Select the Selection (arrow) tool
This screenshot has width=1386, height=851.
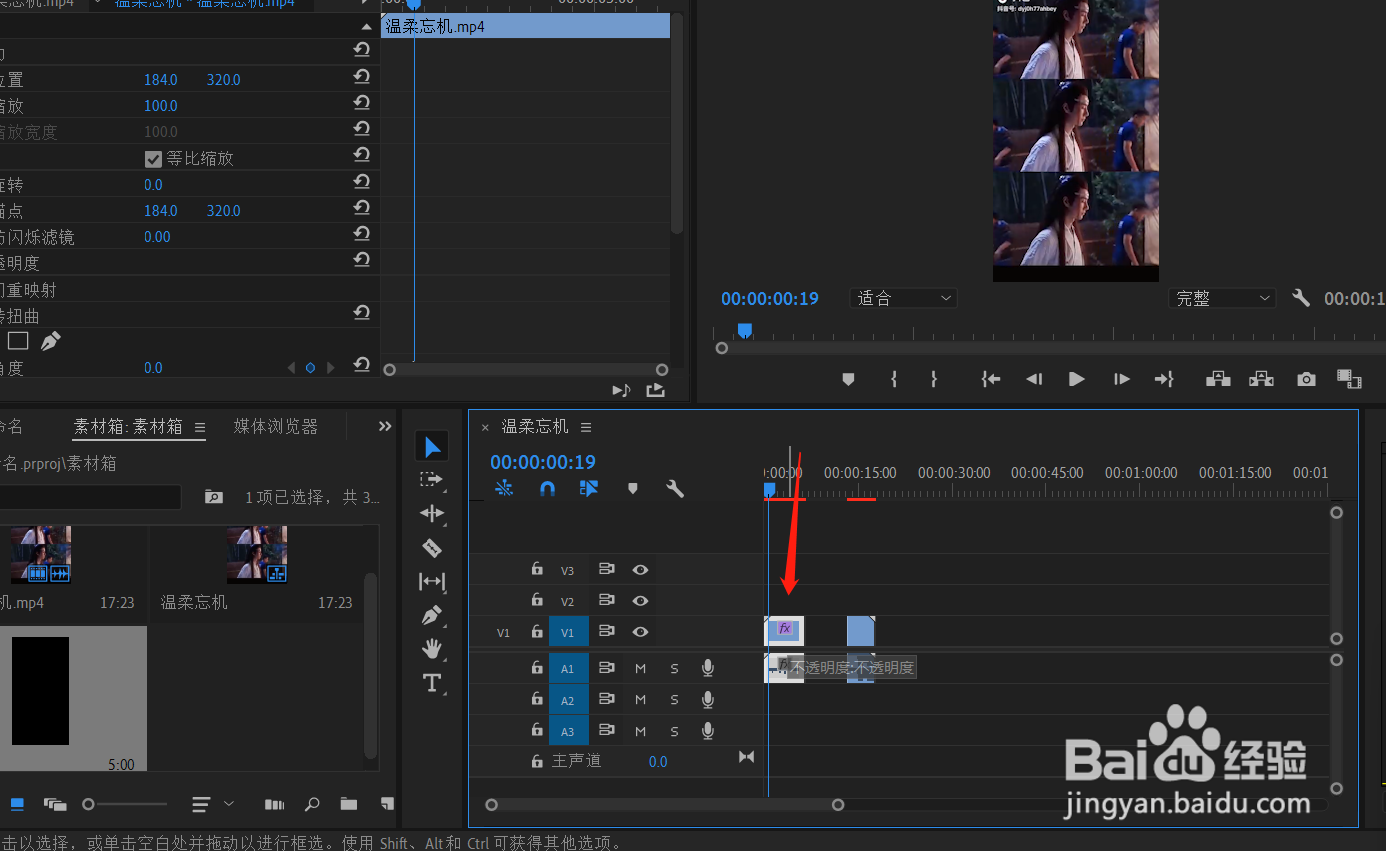point(432,446)
